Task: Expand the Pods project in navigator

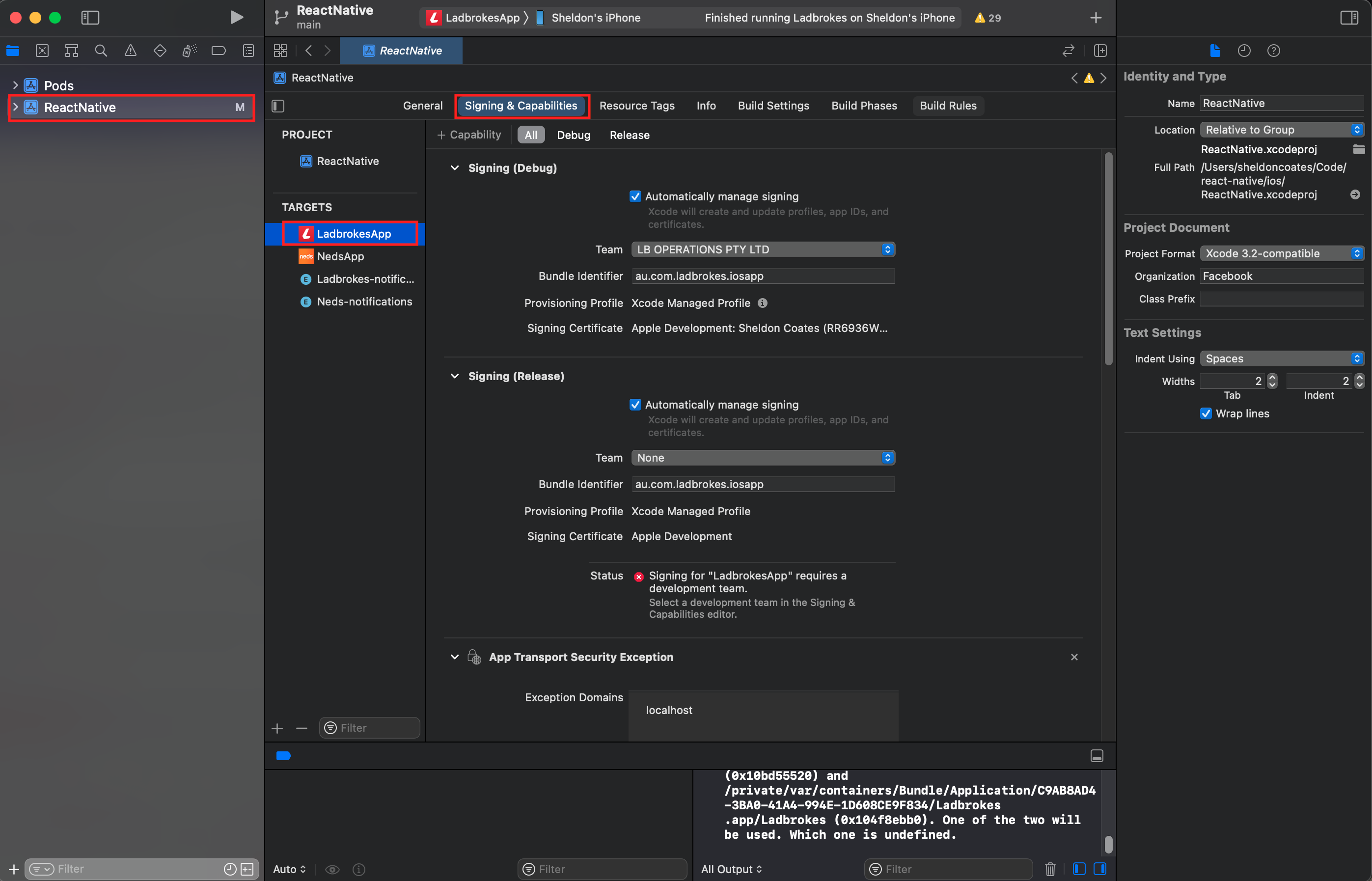Action: click(x=15, y=85)
